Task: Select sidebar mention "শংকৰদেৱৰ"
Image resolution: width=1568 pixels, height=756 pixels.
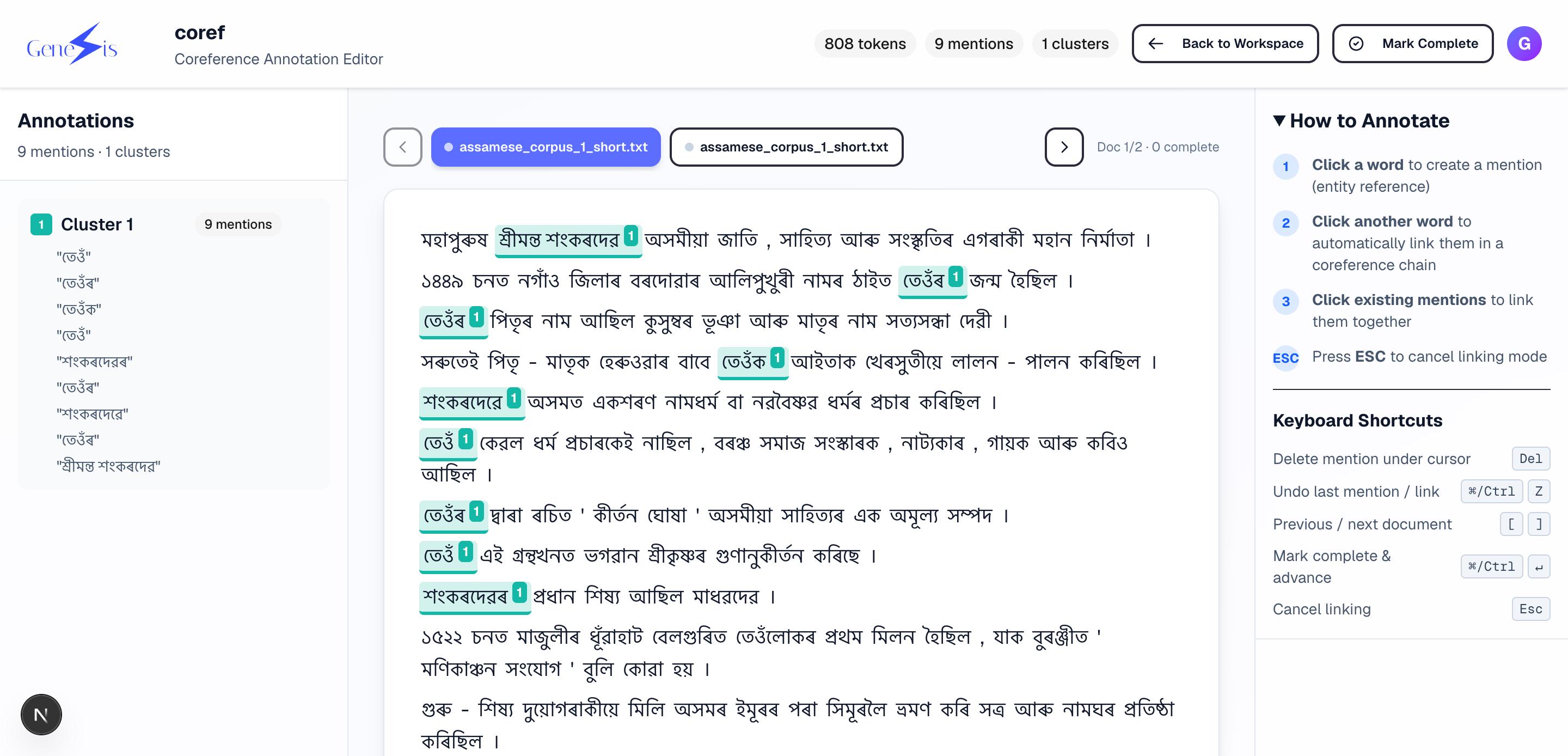Action: pyautogui.click(x=94, y=361)
